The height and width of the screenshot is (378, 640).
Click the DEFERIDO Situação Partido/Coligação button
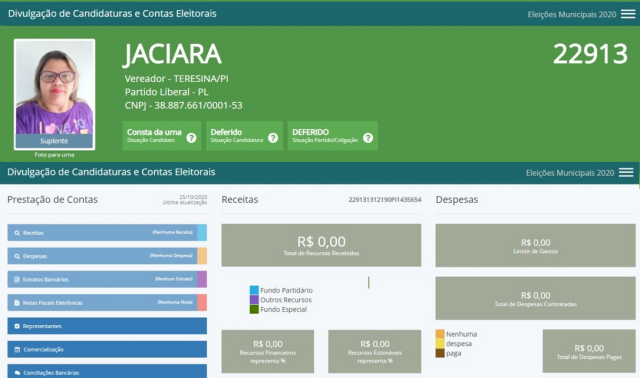click(x=333, y=136)
